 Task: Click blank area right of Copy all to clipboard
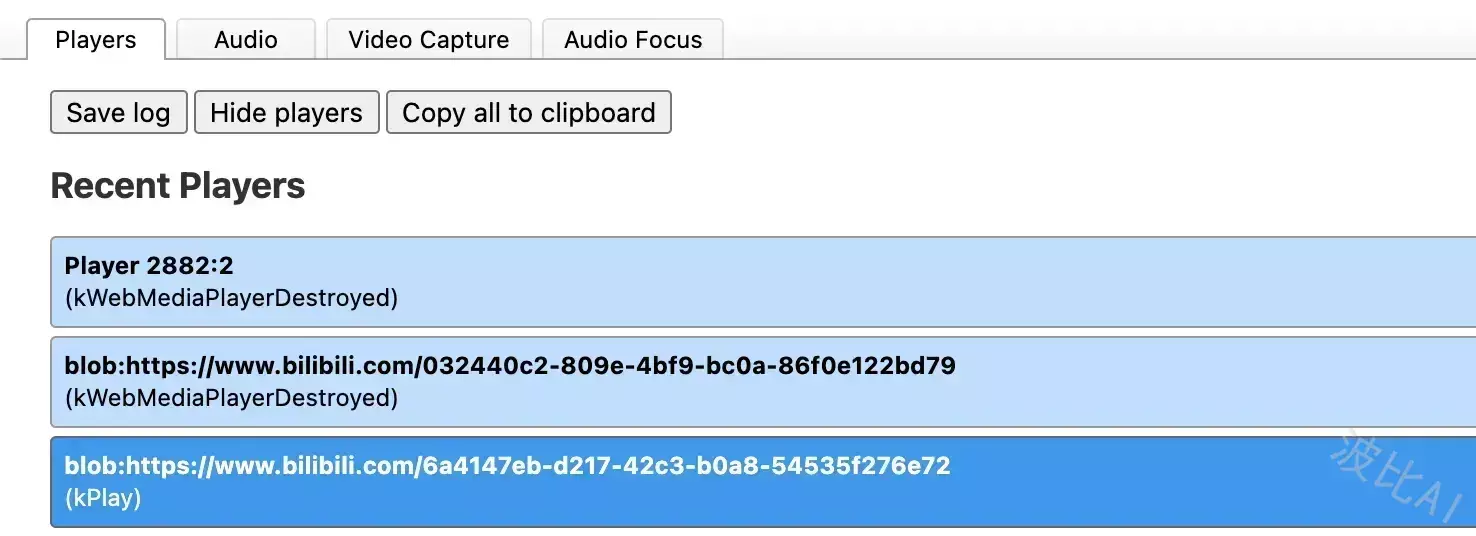coord(1070,113)
